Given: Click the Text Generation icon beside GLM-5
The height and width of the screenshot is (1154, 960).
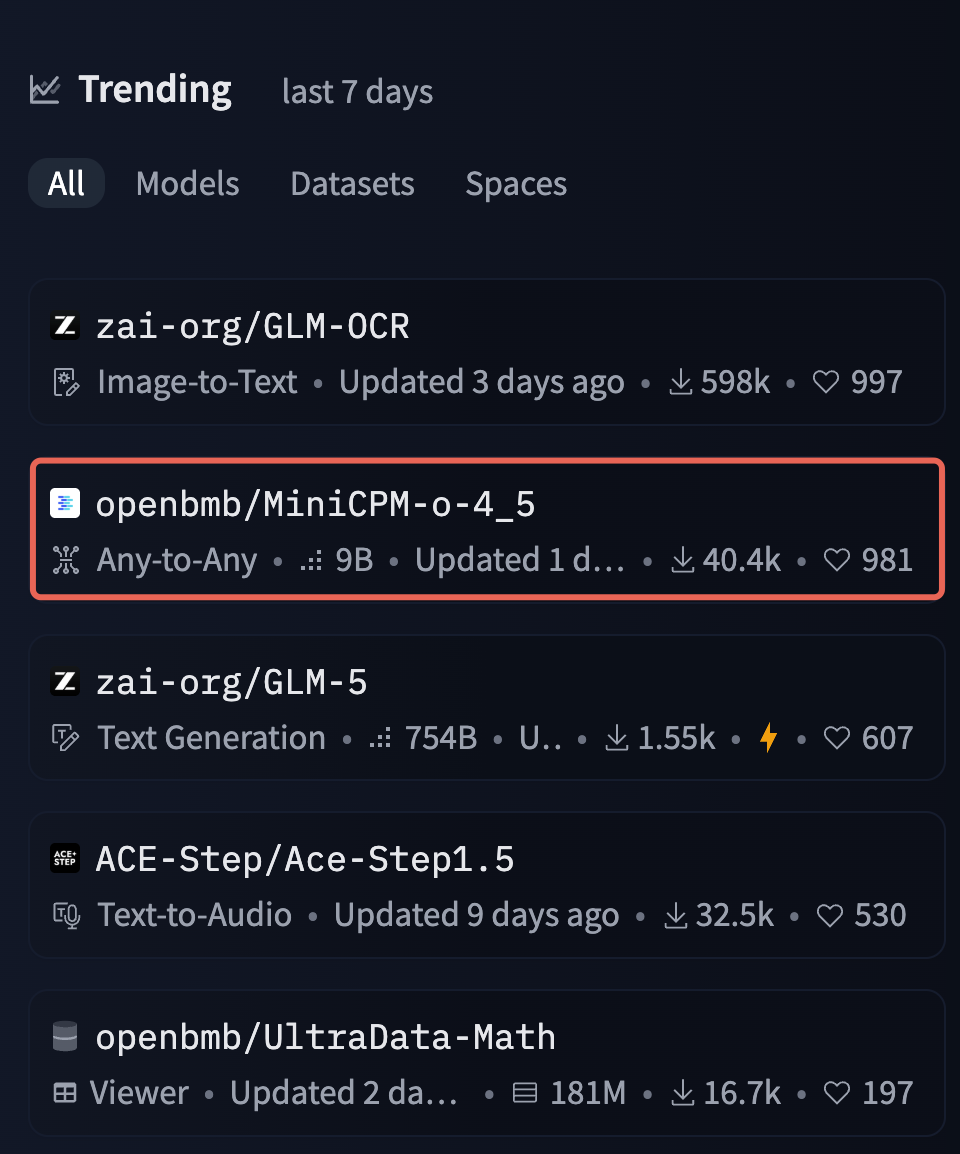Looking at the screenshot, I should pos(64,737).
